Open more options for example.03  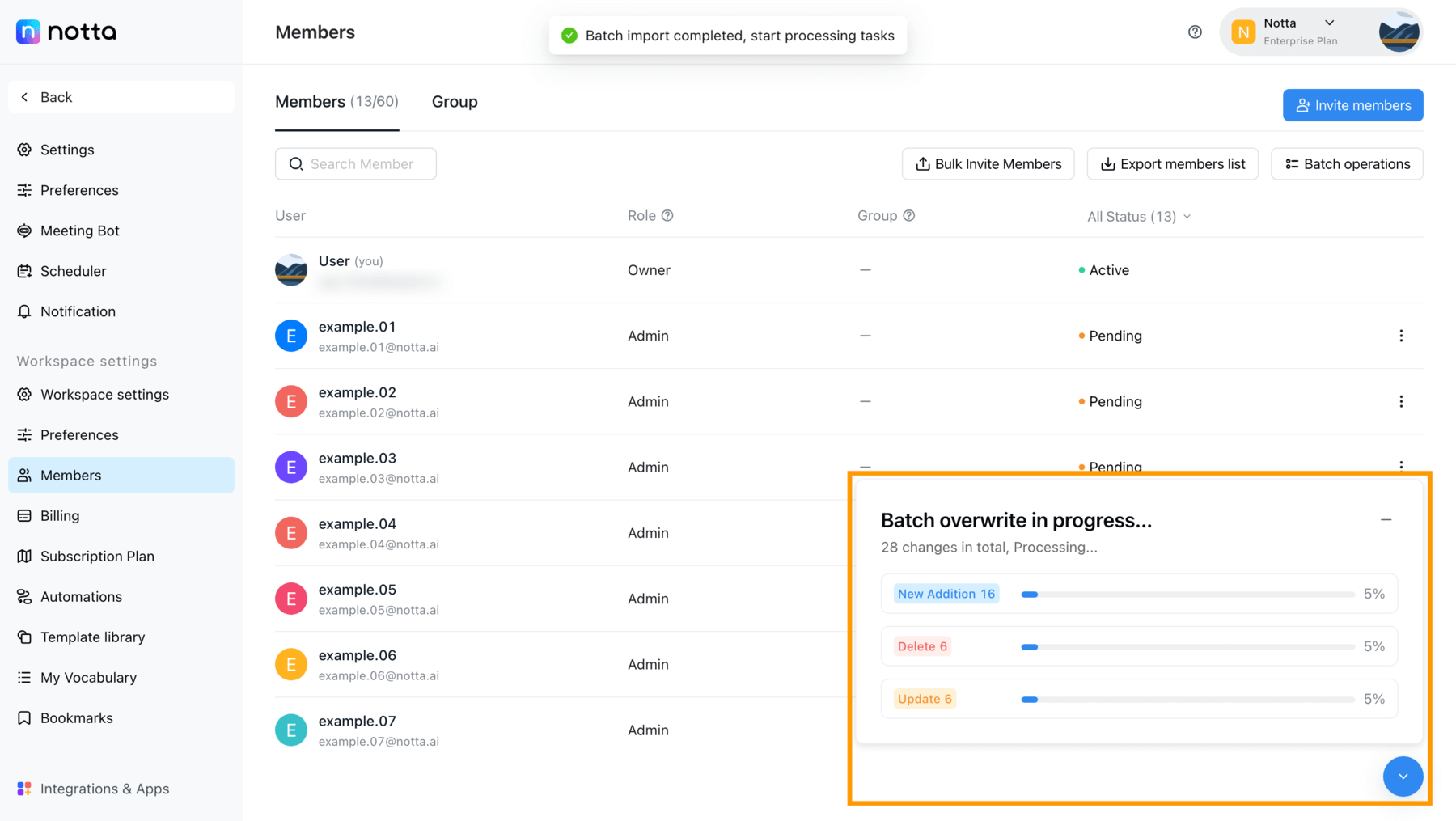coord(1401,465)
